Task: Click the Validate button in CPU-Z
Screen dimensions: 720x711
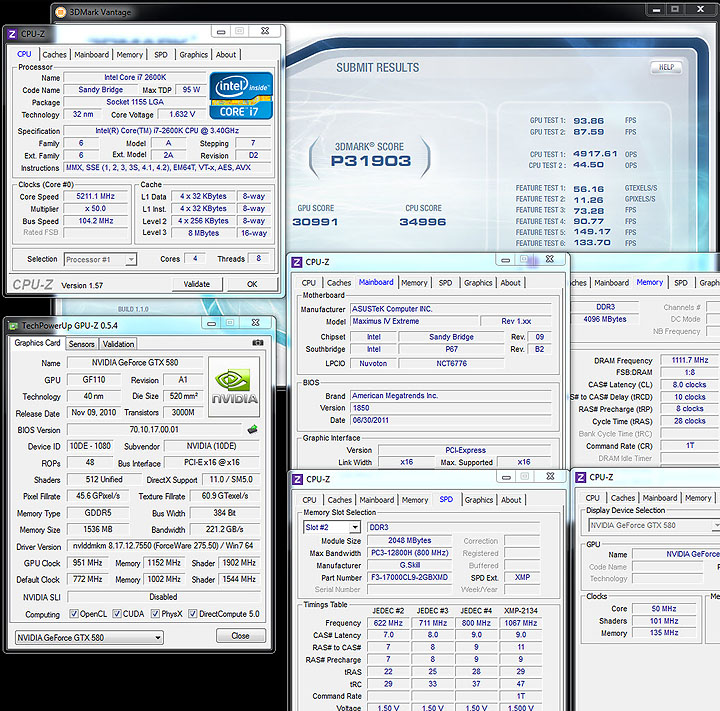Action: tap(197, 284)
